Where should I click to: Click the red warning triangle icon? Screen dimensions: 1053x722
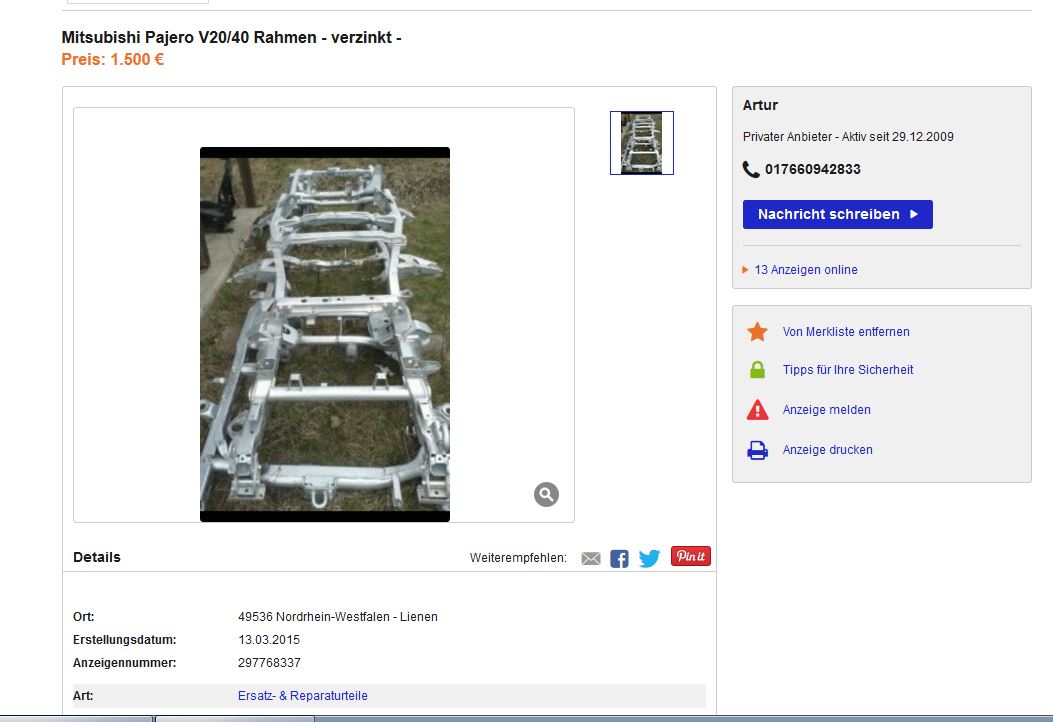tap(758, 410)
